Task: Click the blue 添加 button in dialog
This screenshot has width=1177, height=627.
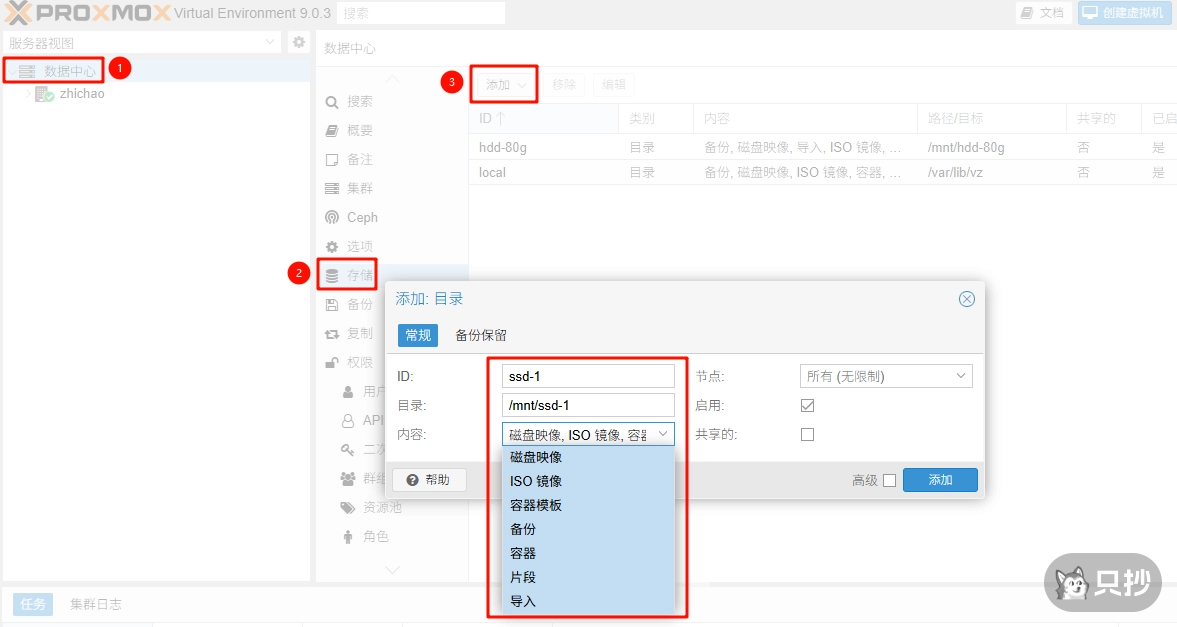Action: [939, 480]
